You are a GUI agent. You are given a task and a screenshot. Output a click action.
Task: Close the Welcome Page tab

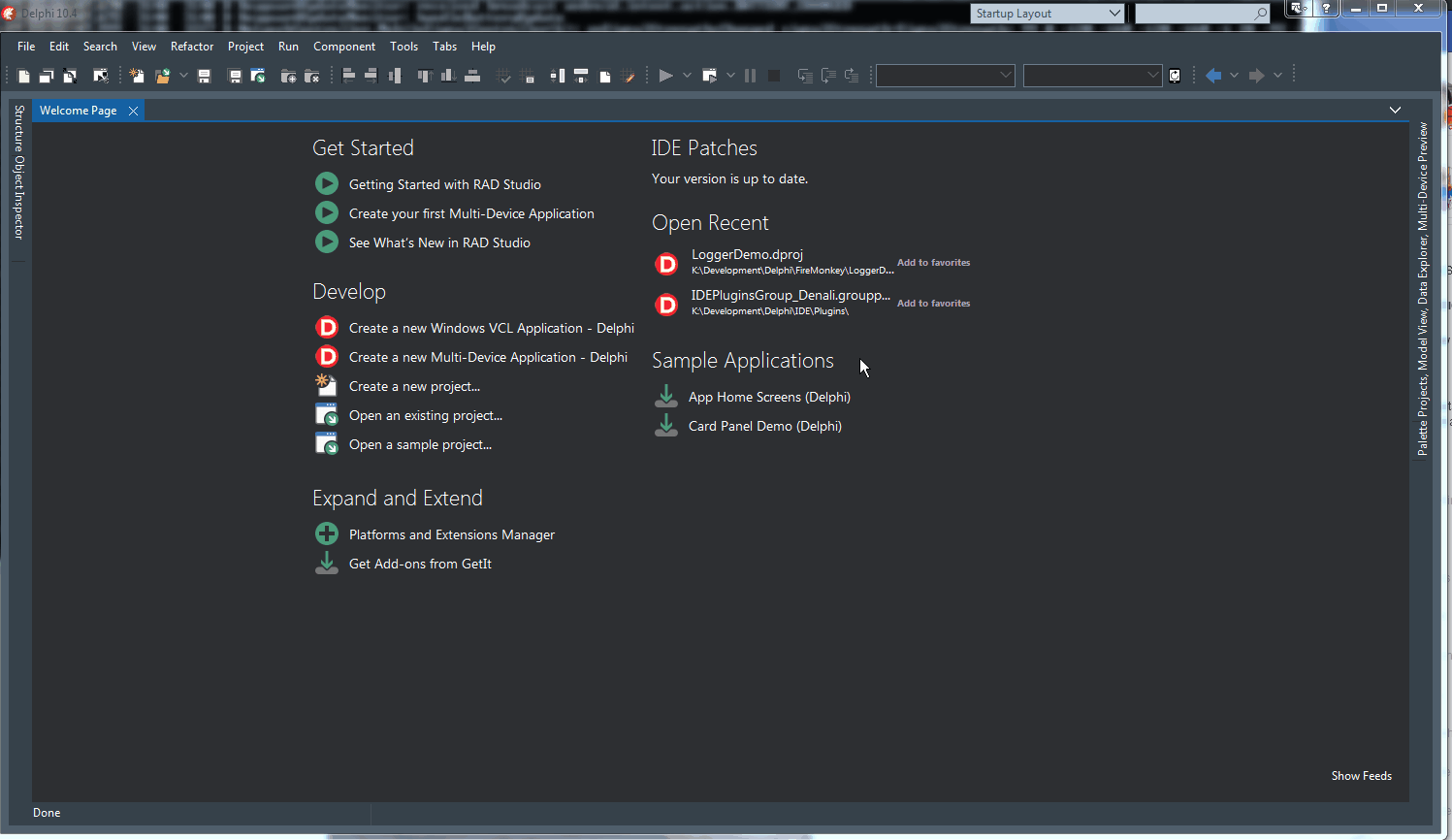[x=133, y=111]
